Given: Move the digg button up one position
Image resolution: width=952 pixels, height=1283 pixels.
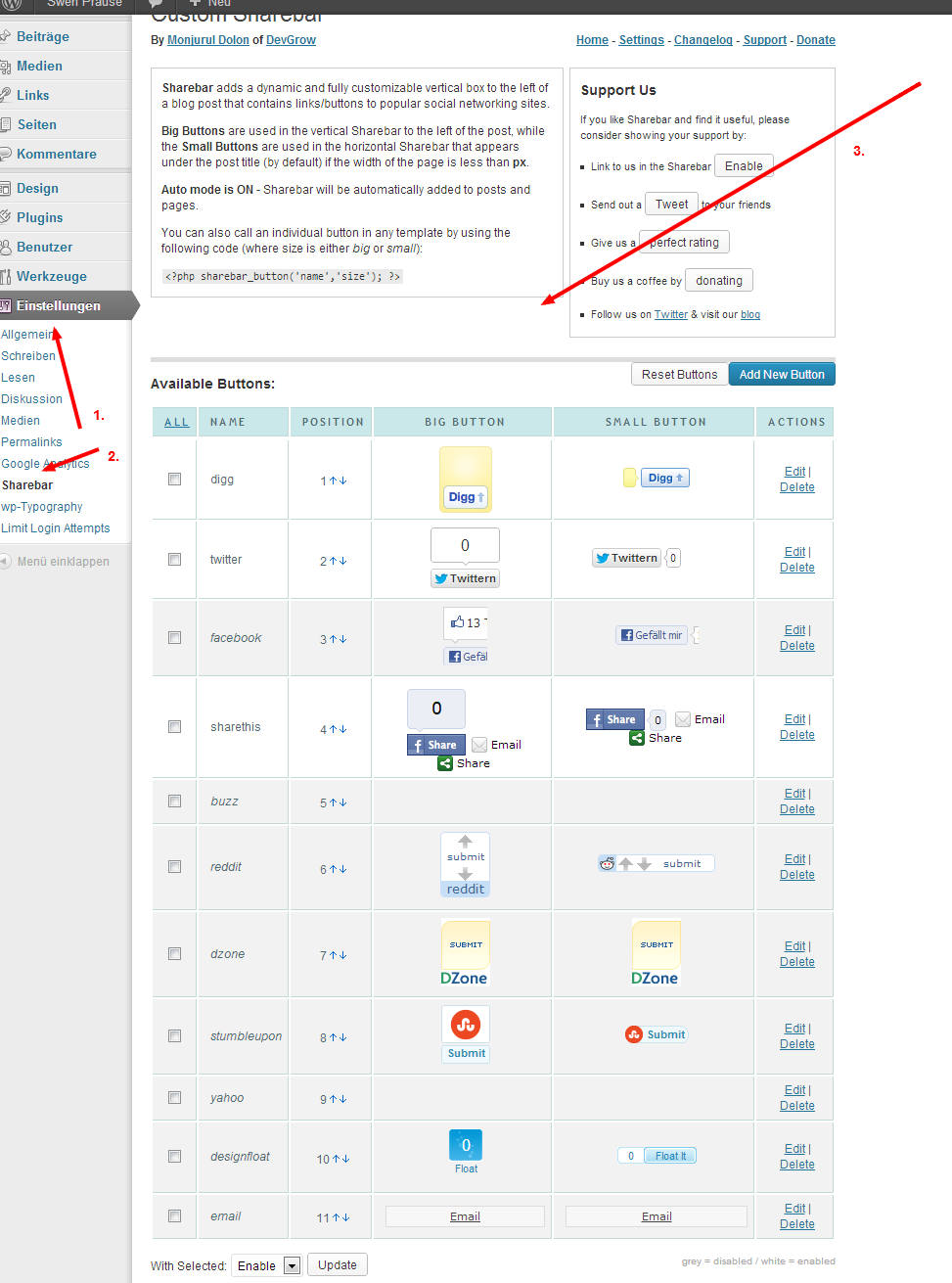Looking at the screenshot, I should (333, 481).
